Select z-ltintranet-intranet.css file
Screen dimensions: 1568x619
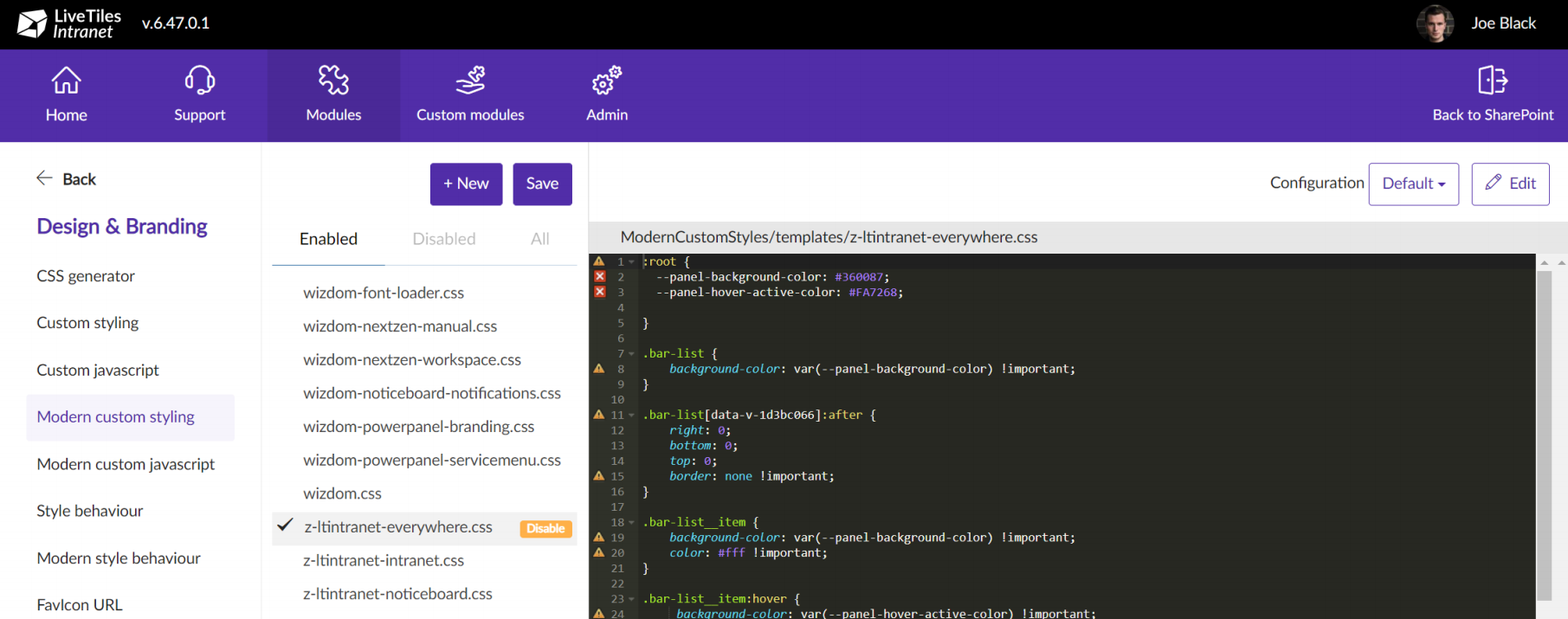click(x=384, y=560)
